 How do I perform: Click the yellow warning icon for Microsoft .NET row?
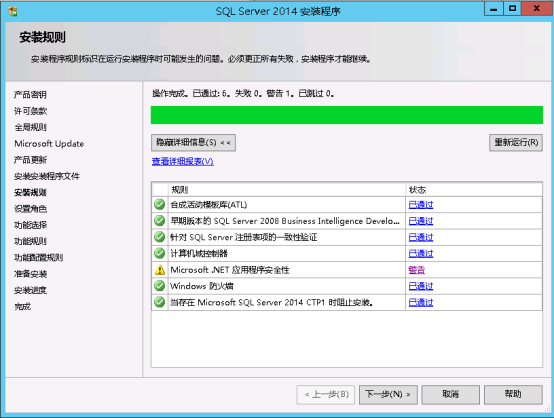click(x=160, y=270)
